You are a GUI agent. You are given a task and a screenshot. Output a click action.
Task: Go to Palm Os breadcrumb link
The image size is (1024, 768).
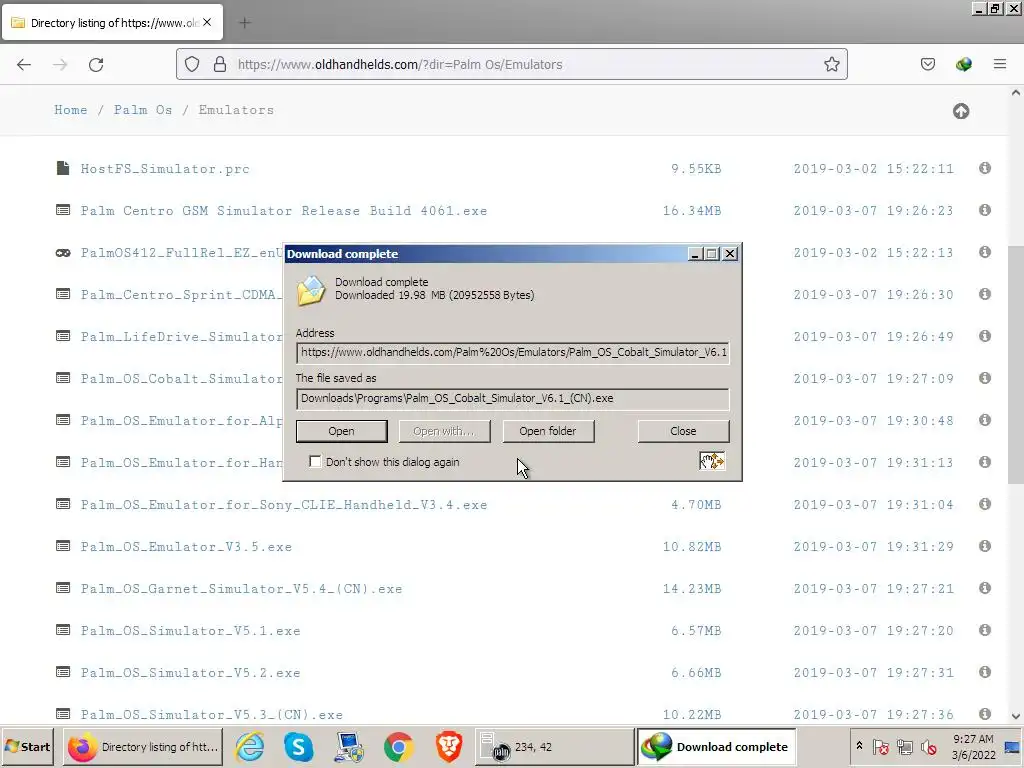click(143, 110)
